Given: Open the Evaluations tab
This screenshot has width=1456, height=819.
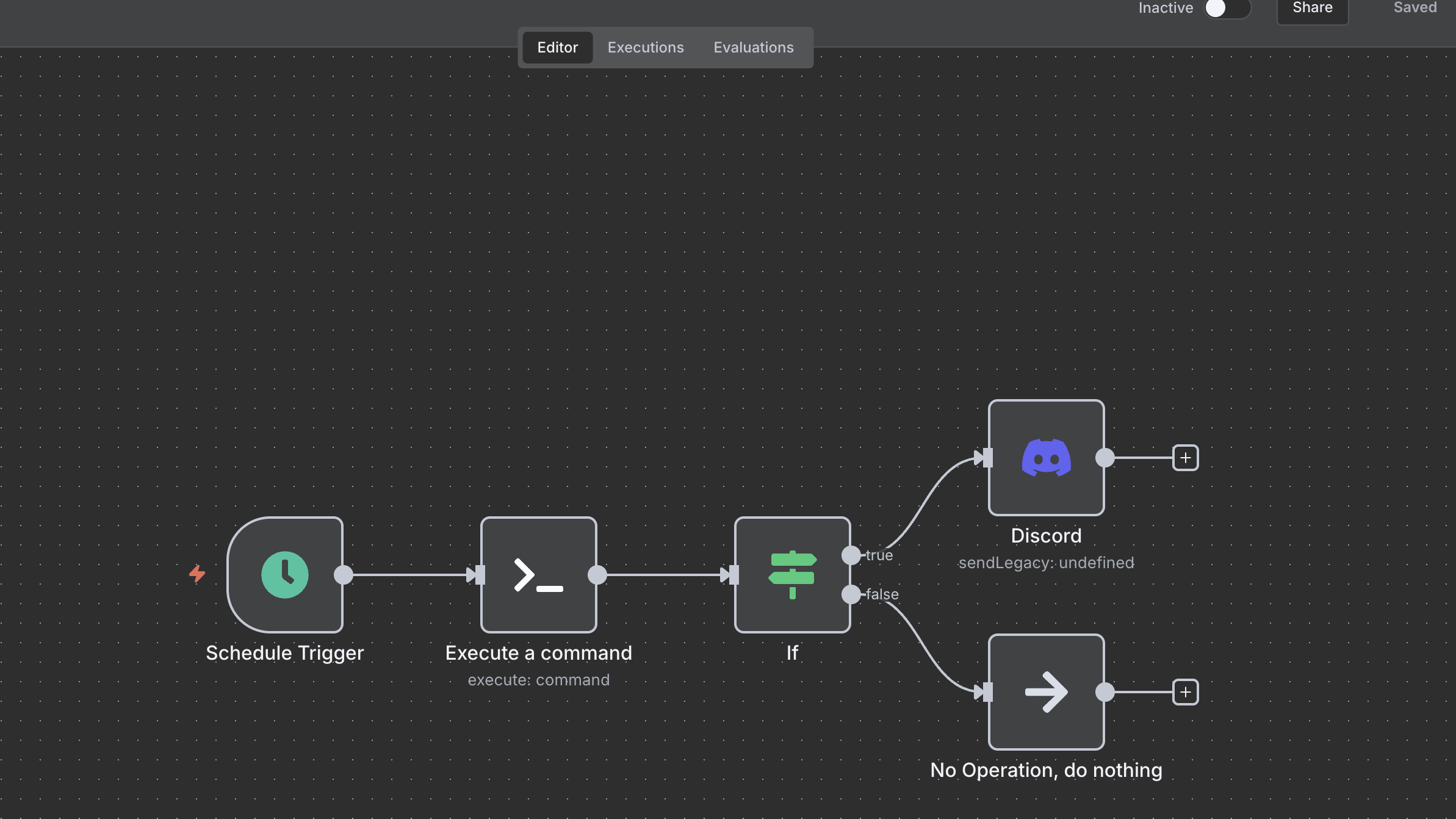Looking at the screenshot, I should pyautogui.click(x=754, y=47).
